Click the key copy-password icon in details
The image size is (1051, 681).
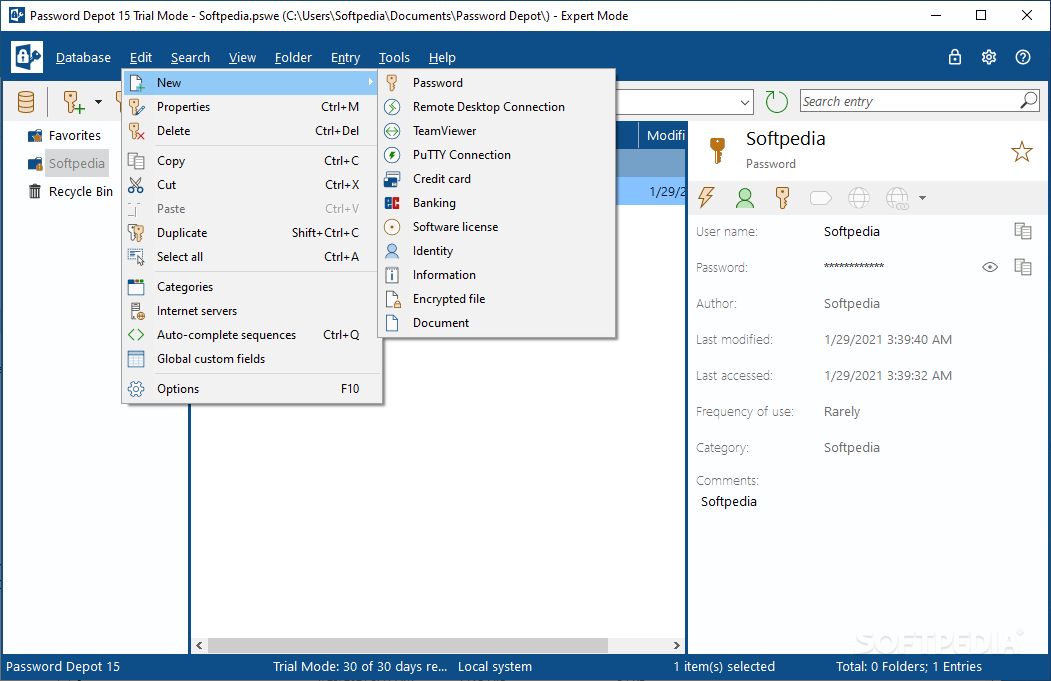pos(782,198)
